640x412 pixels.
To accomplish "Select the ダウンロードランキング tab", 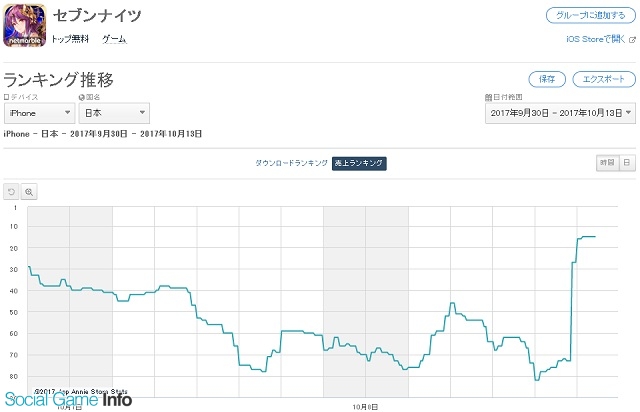I will click(291, 163).
